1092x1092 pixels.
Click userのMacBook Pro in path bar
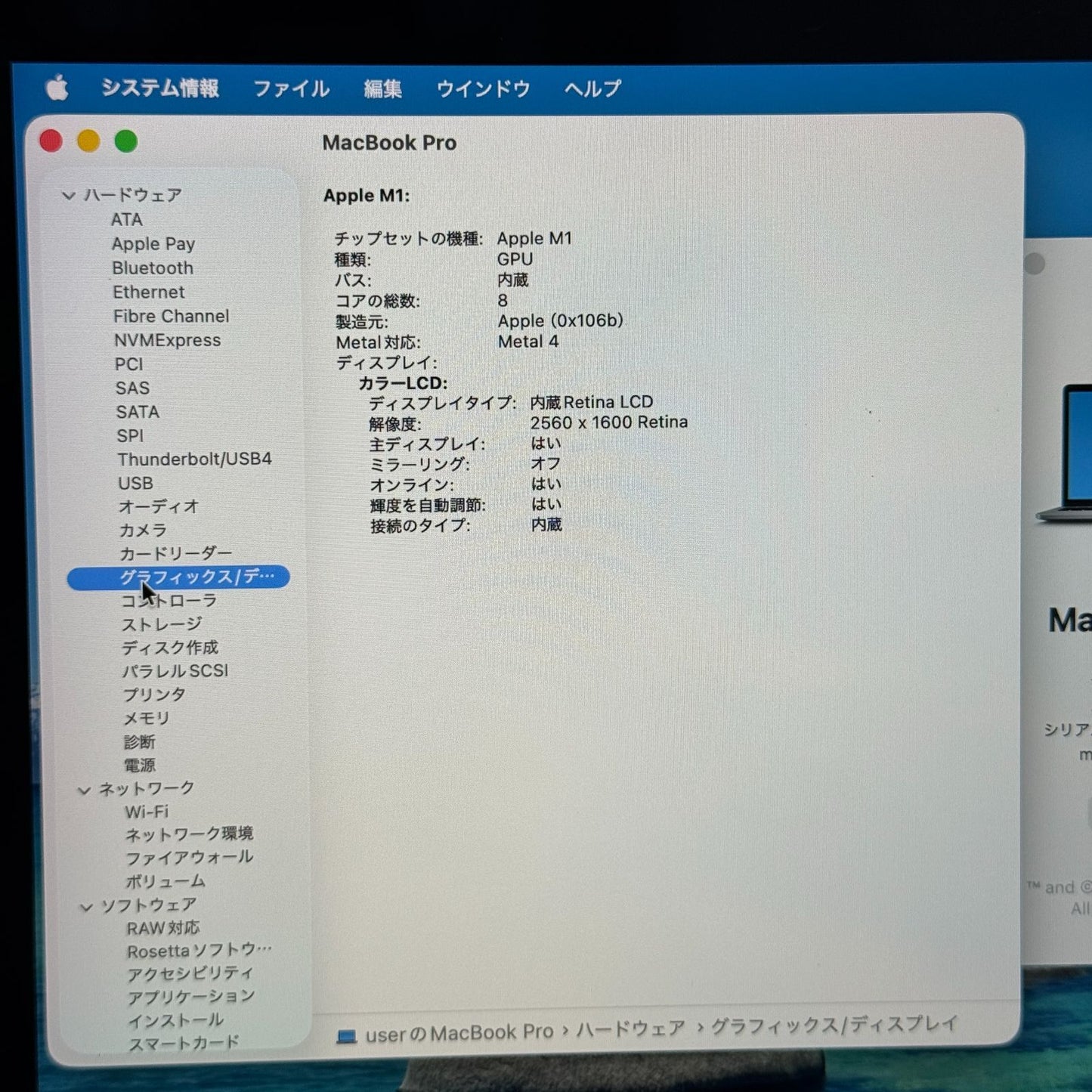[459, 1033]
